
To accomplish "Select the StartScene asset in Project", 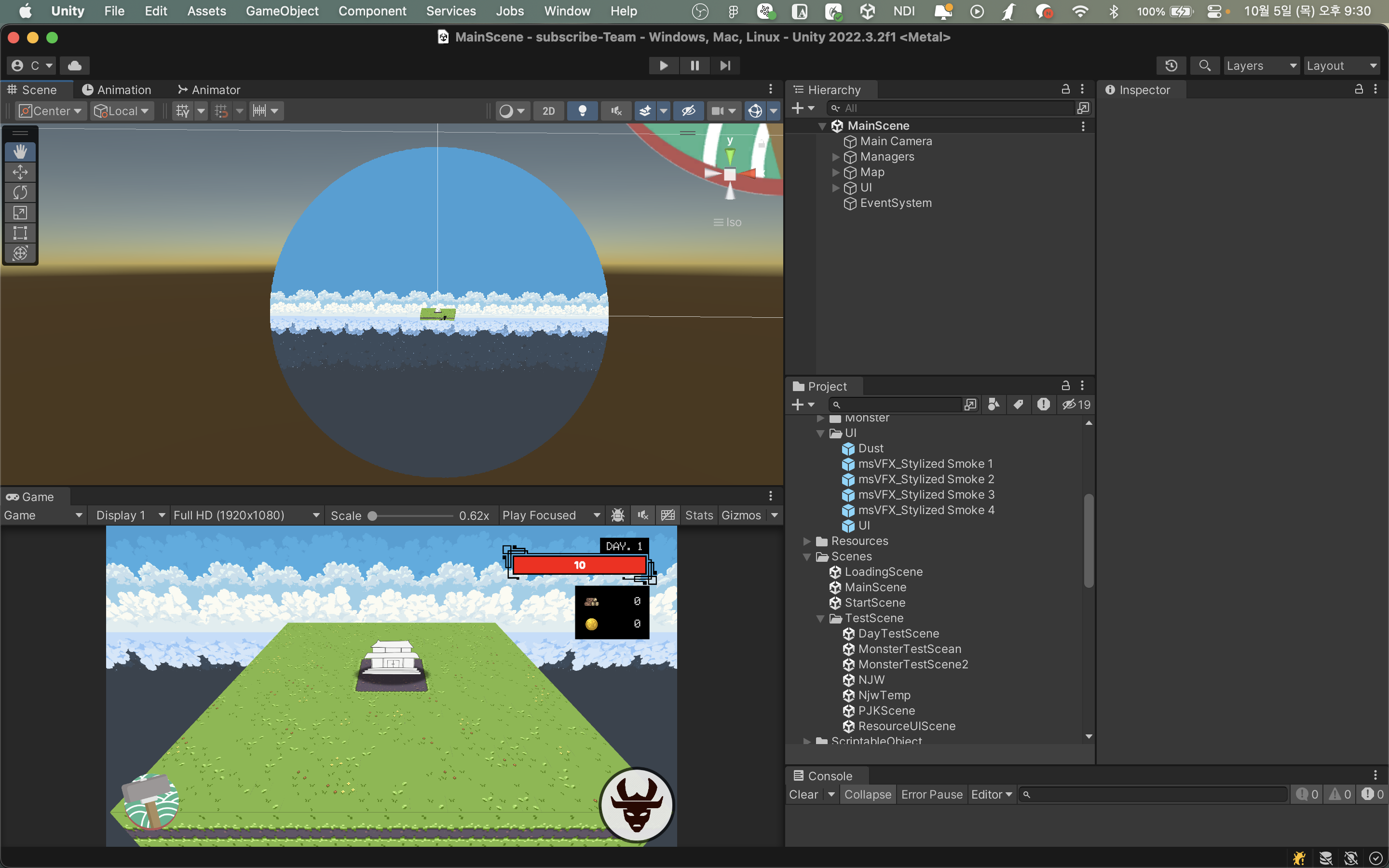I will 875,603.
